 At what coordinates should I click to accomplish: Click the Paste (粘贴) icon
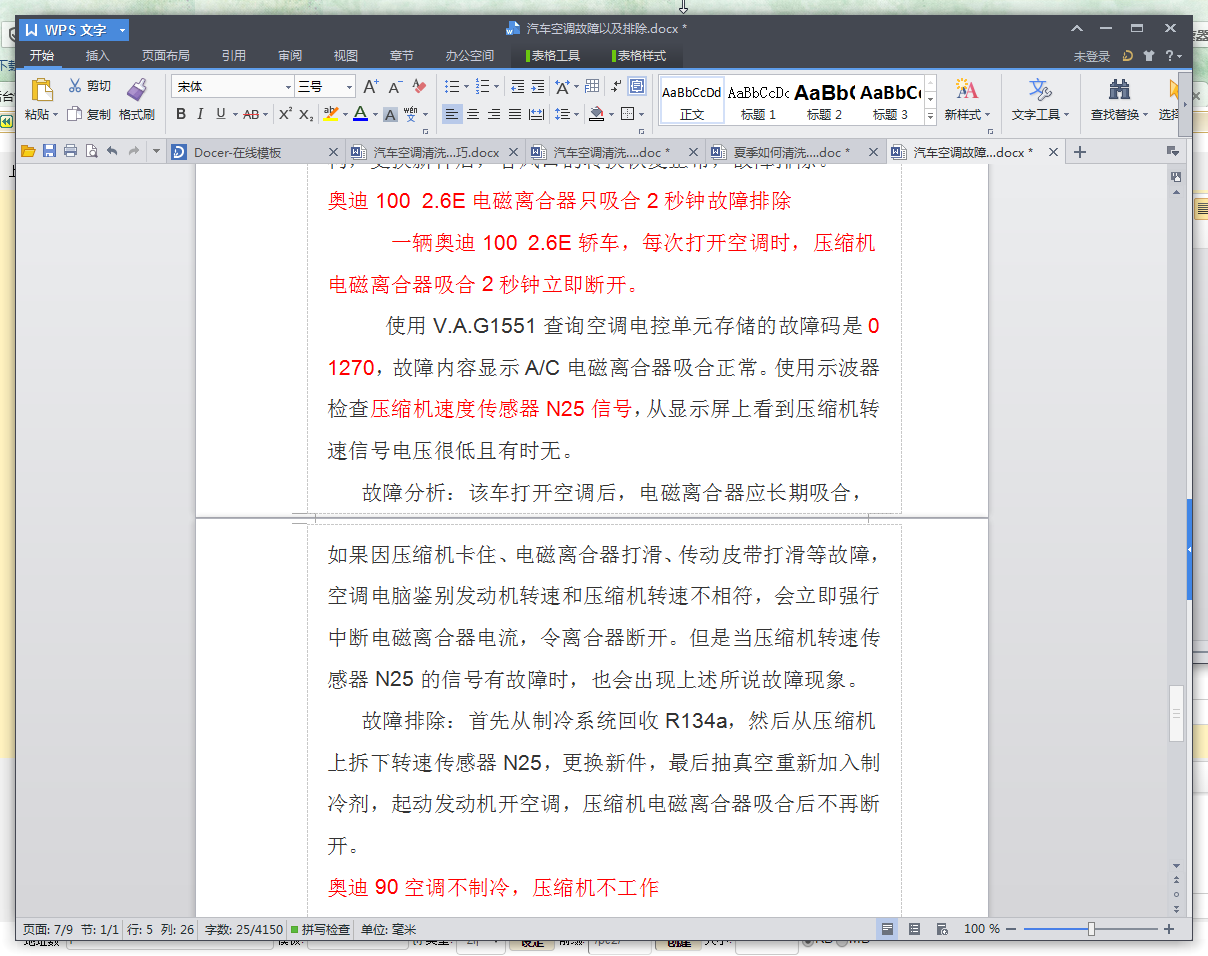[41, 90]
